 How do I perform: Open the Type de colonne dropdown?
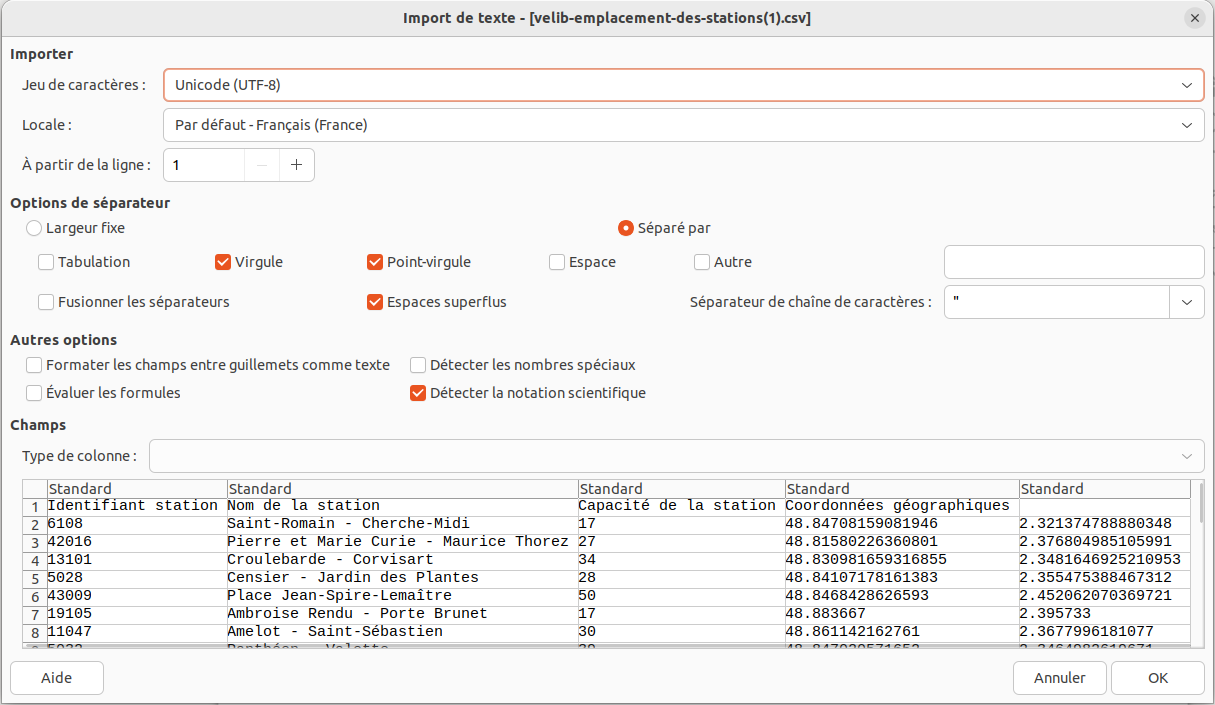[1188, 456]
